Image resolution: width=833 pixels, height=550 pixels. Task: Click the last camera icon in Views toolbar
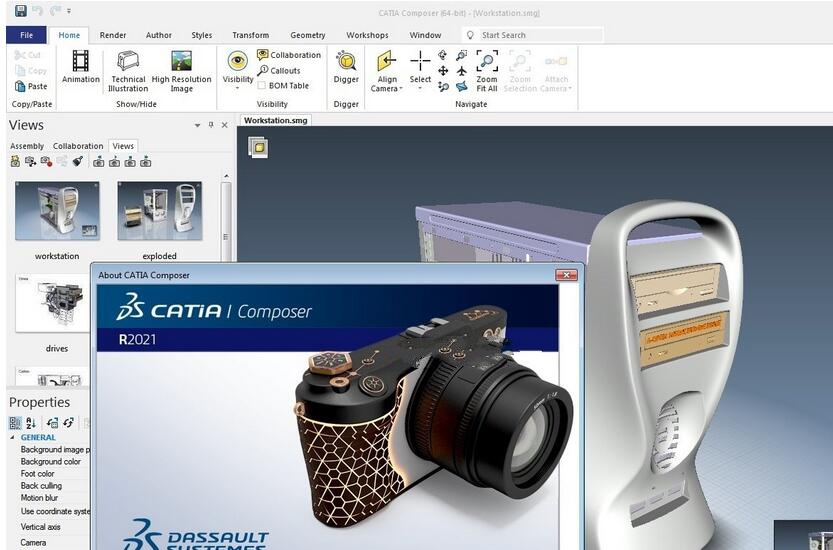click(146, 162)
